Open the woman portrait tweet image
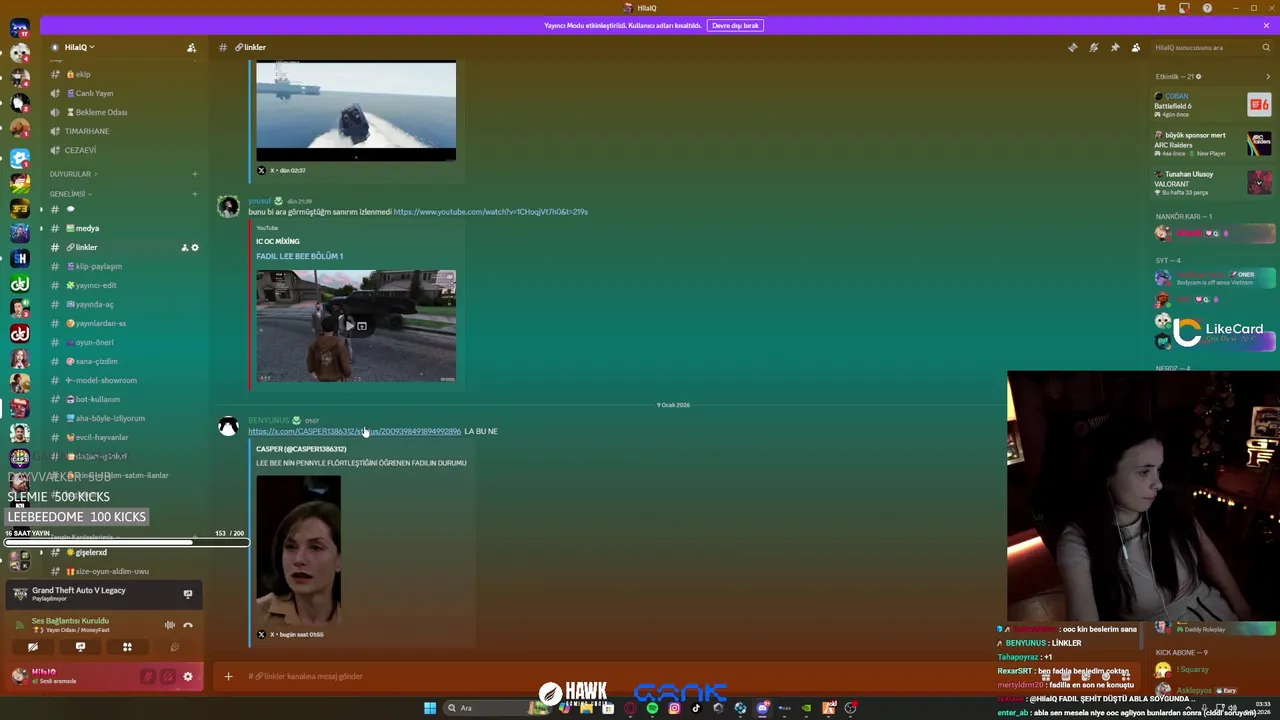This screenshot has height=720, width=1280. tap(298, 550)
